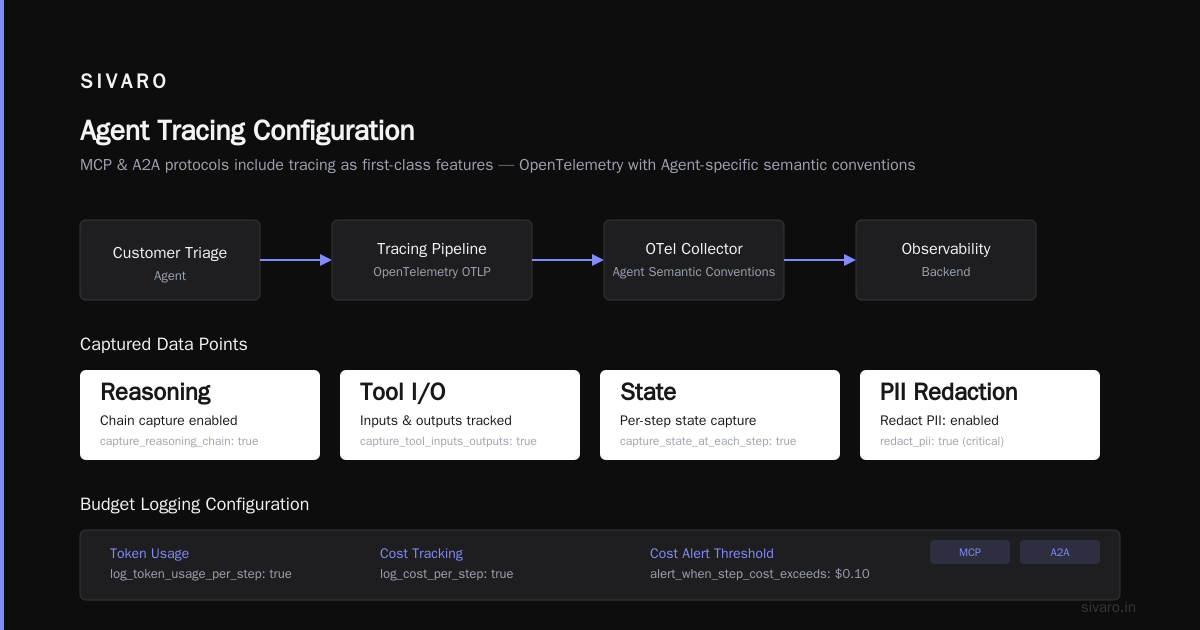The height and width of the screenshot is (630, 1200).
Task: Click capture_state_at_each_step: true text
Action: coord(708,441)
